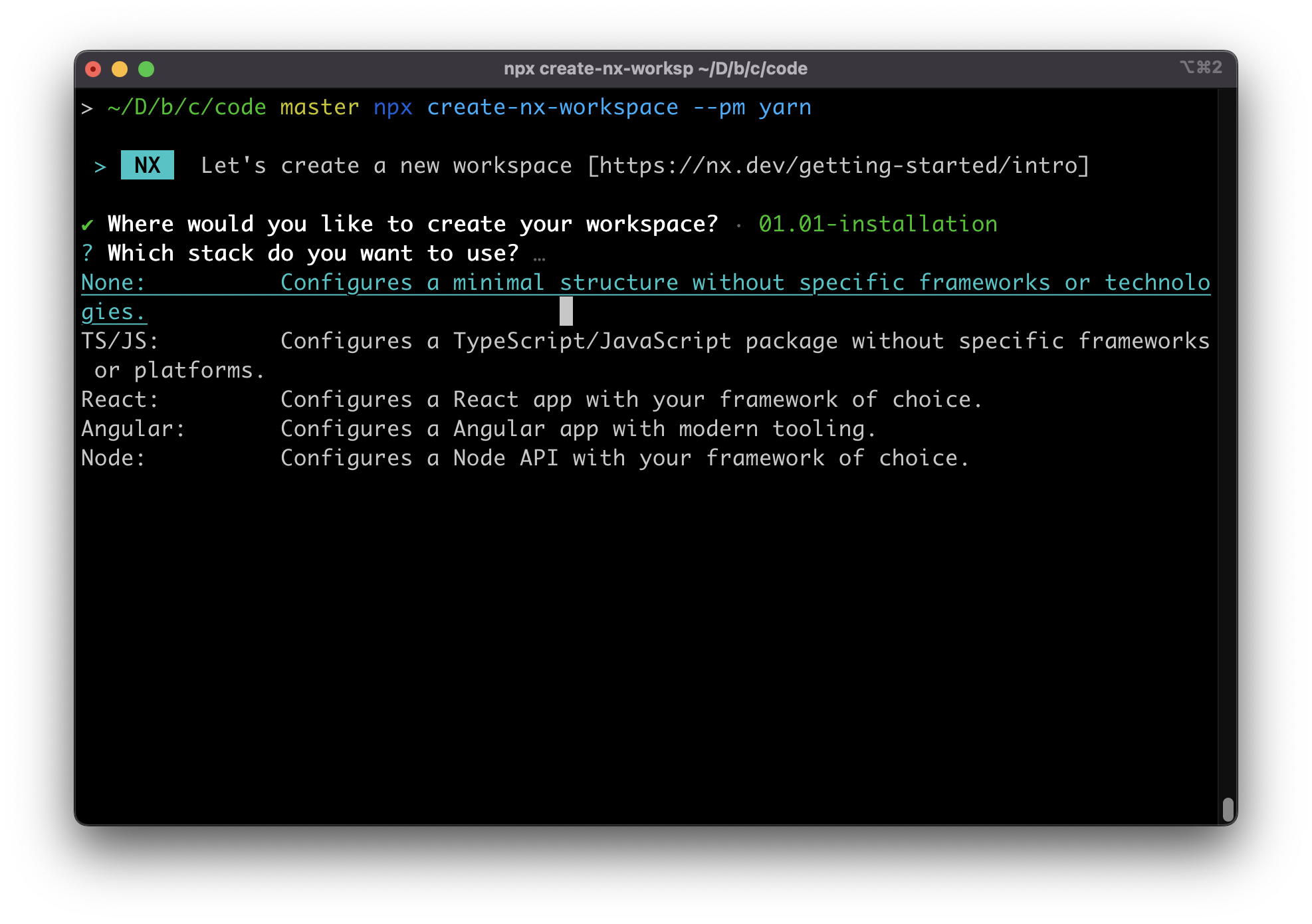This screenshot has width=1312, height=924.
Task: Click the green fullscreen window button
Action: pyautogui.click(x=146, y=69)
